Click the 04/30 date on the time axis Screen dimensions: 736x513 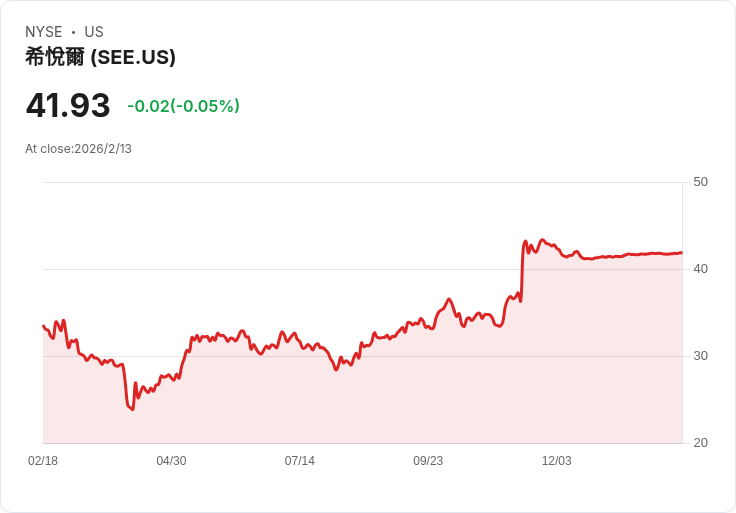point(171,461)
